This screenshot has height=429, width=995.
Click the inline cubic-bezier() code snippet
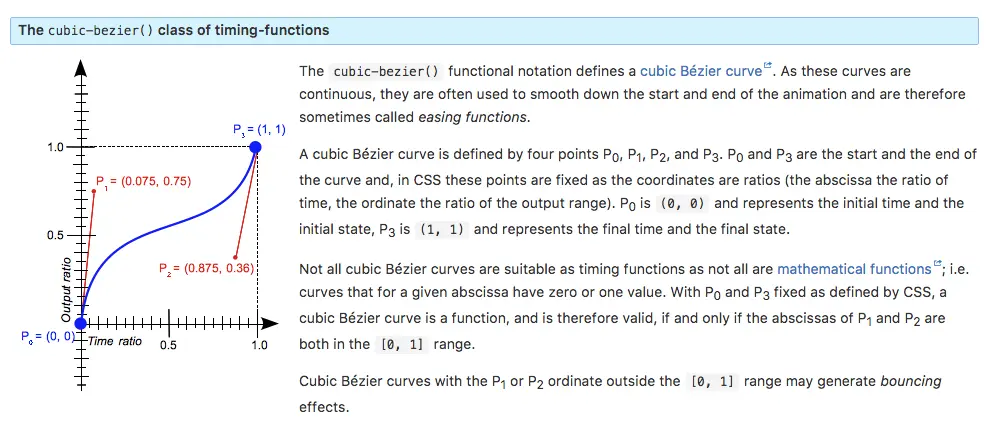coord(386,71)
